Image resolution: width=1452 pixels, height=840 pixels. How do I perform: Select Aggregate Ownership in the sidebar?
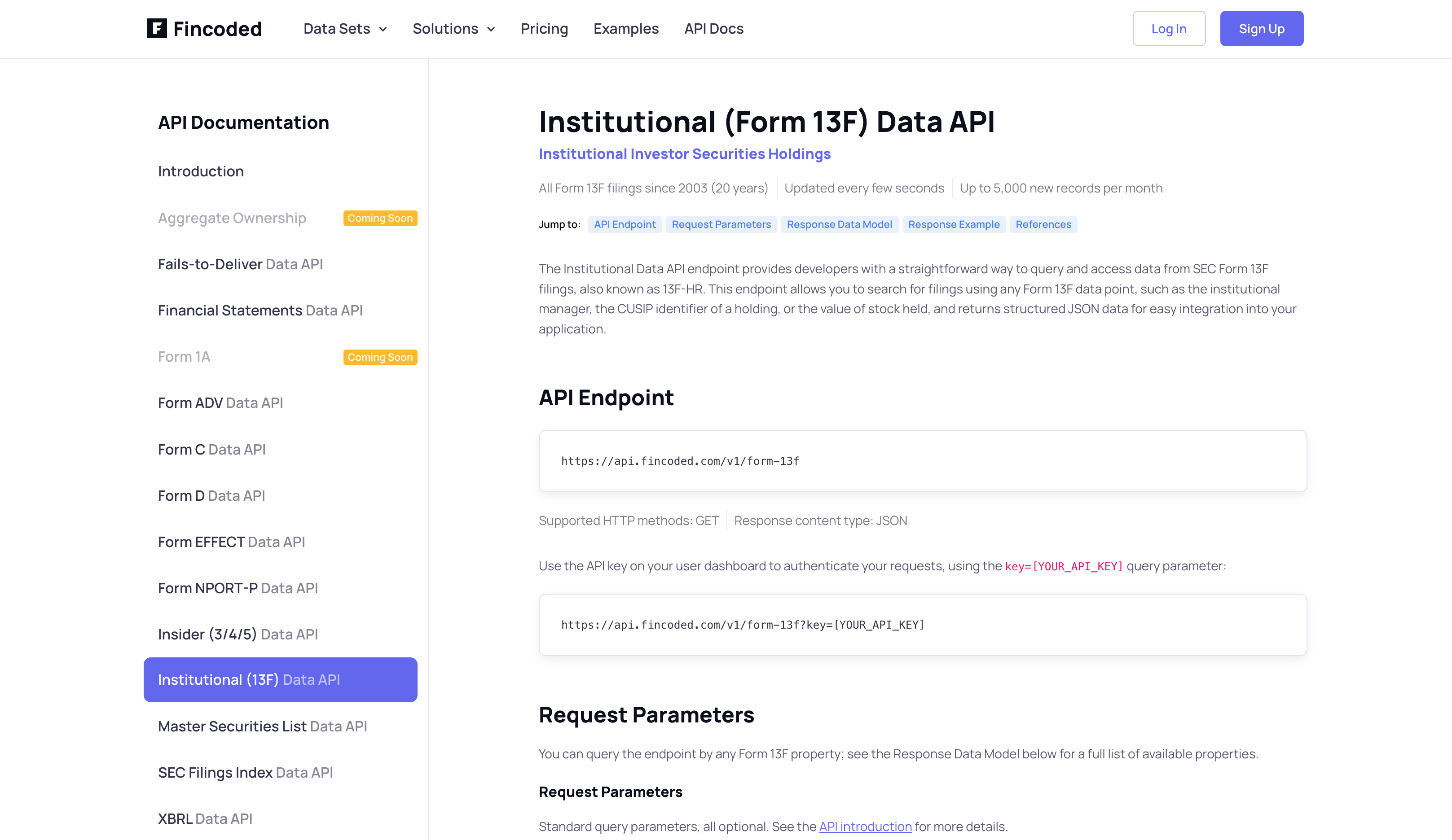pyautogui.click(x=232, y=218)
